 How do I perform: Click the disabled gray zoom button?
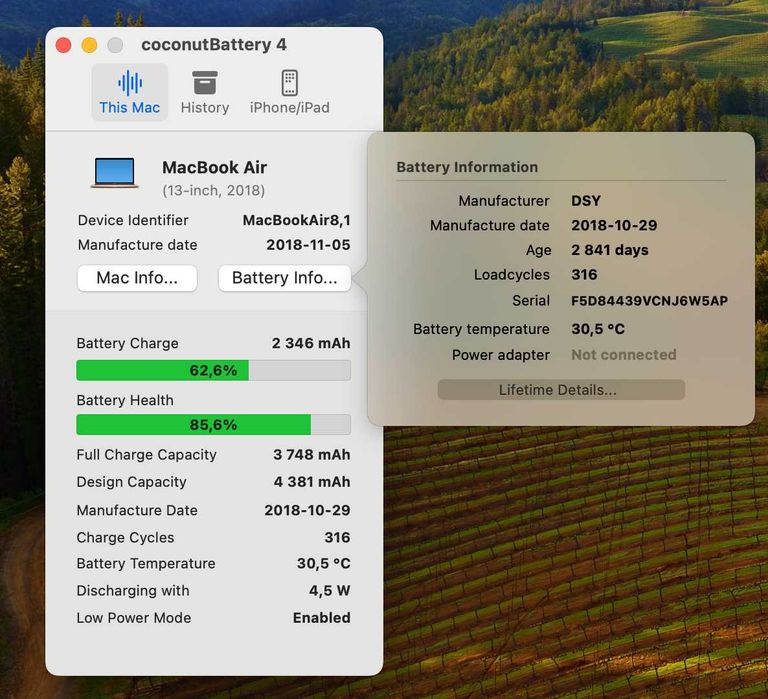point(115,45)
